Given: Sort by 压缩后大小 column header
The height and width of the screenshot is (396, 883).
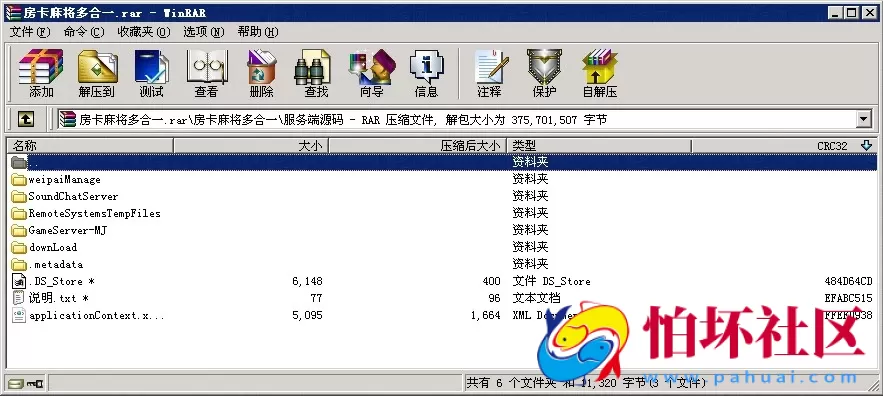Looking at the screenshot, I should [417, 145].
